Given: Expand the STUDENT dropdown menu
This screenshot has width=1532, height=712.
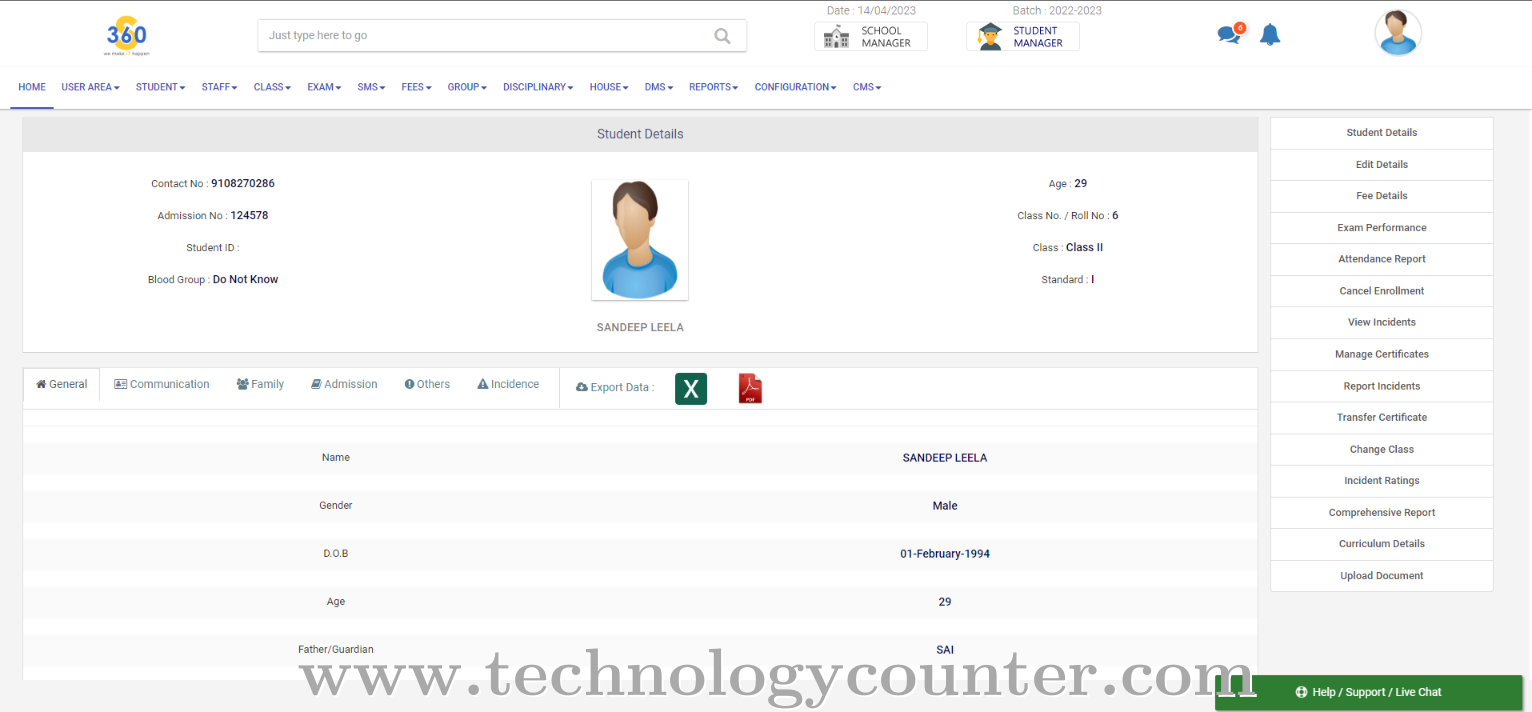Looking at the screenshot, I should [161, 87].
